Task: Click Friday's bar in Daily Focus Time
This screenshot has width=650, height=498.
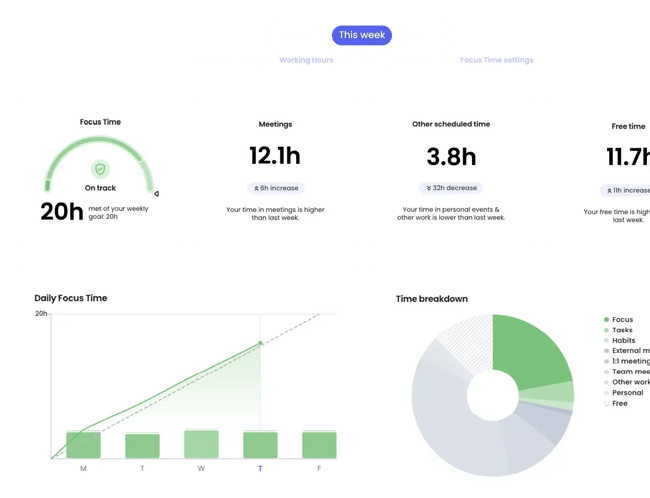Action: pos(319,445)
